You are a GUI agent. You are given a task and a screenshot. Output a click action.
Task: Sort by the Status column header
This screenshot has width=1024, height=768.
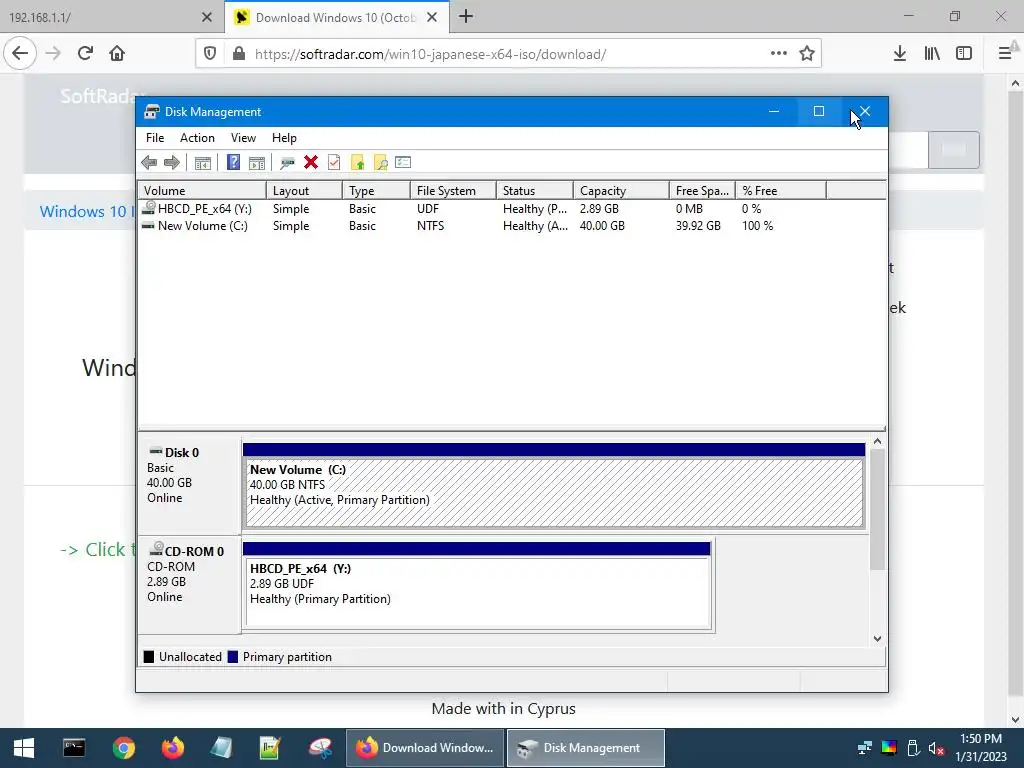(535, 191)
